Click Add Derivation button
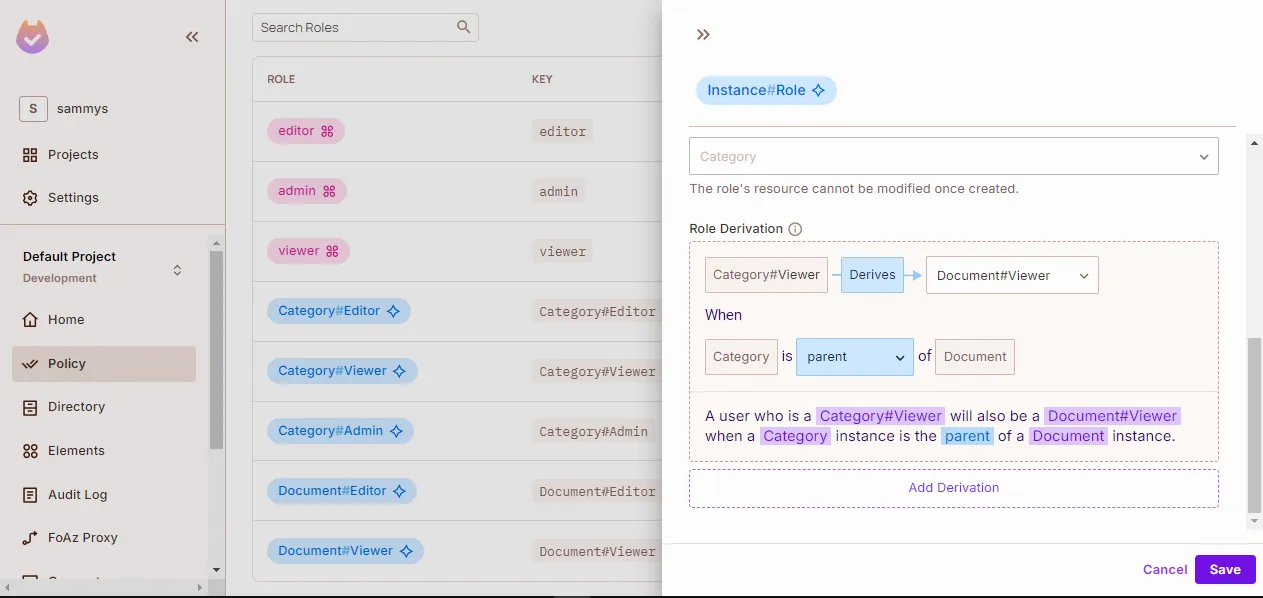 point(953,488)
